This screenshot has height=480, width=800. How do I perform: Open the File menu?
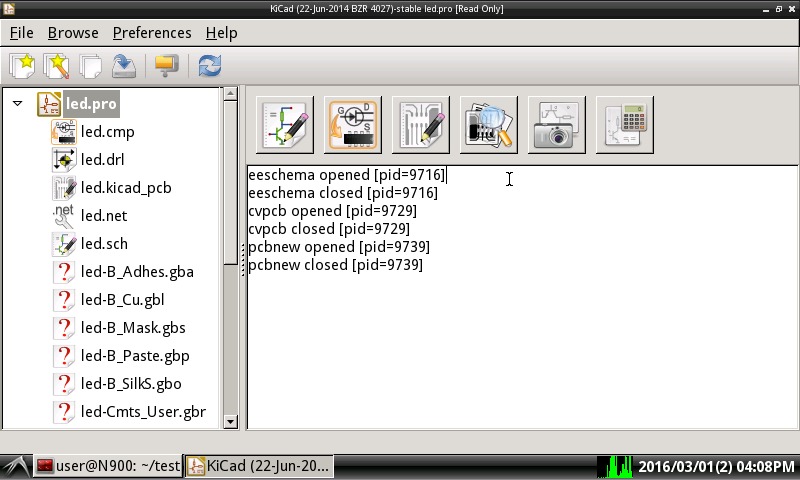21,33
